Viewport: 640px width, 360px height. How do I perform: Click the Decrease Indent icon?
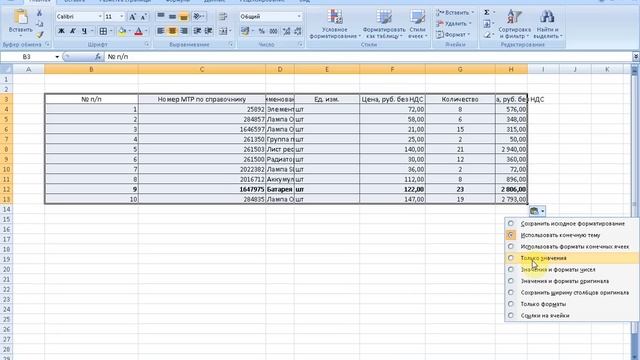(x=197, y=31)
